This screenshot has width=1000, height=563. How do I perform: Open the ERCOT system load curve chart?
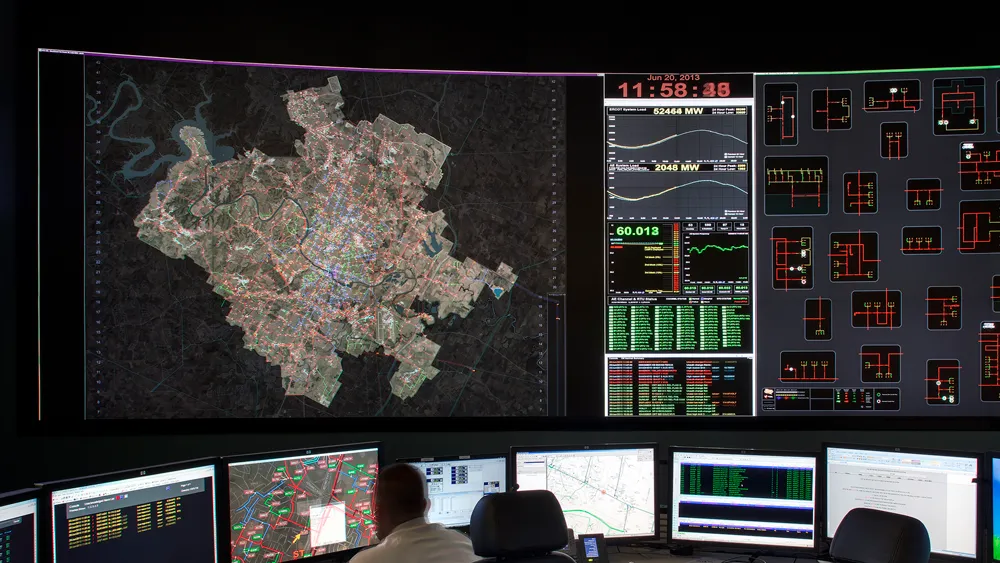(x=678, y=138)
